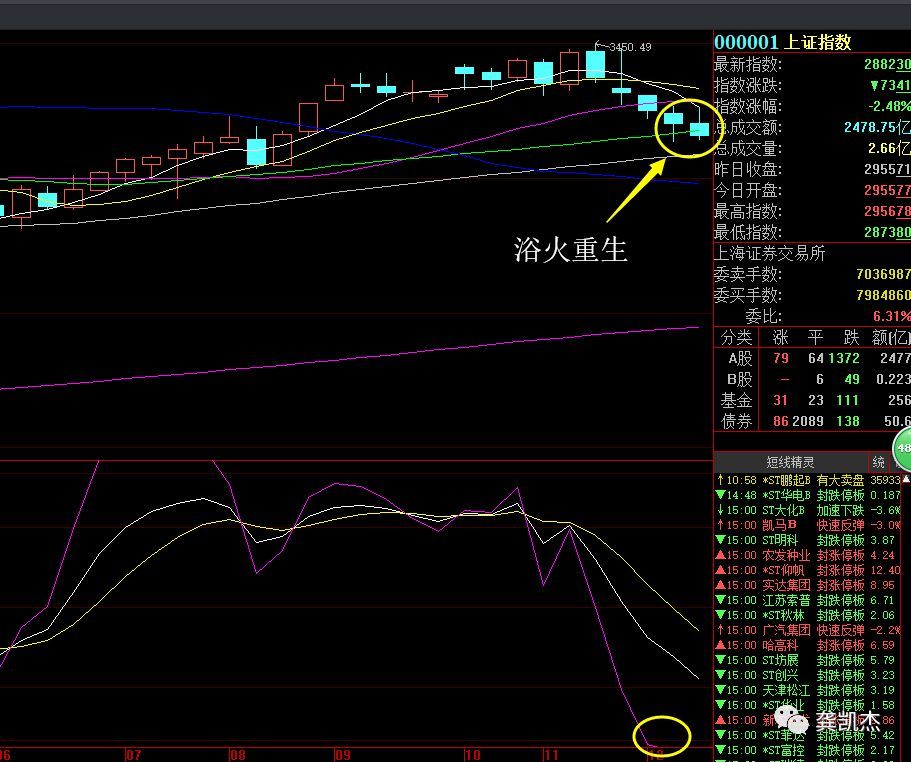Select the 基金 row label
The image size is (911, 762).
(736, 400)
